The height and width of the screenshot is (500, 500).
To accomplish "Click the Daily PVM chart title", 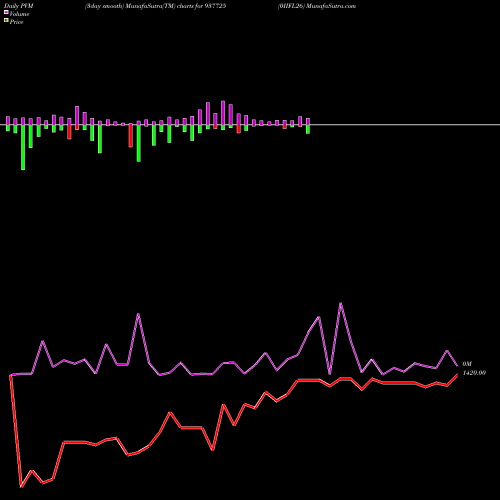I will point(19,6).
